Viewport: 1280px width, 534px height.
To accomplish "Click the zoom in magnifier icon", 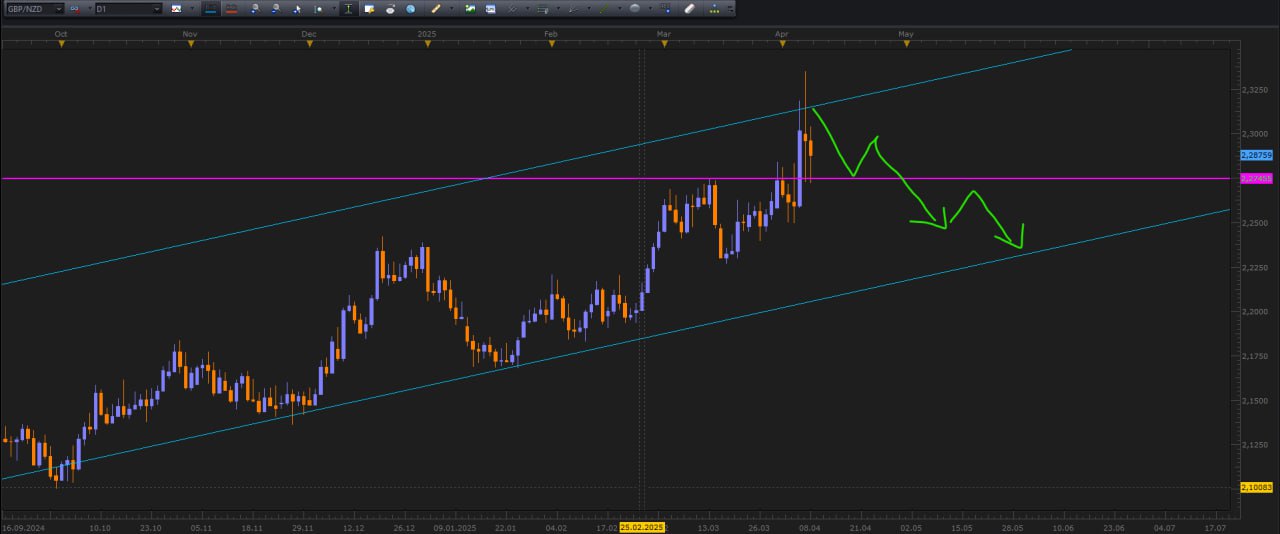I will [255, 9].
